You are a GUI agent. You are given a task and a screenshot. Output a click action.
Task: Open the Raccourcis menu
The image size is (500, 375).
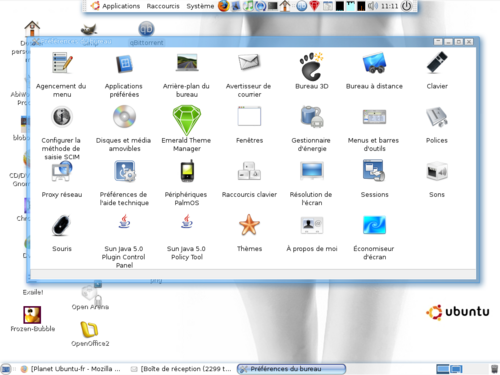163,6
